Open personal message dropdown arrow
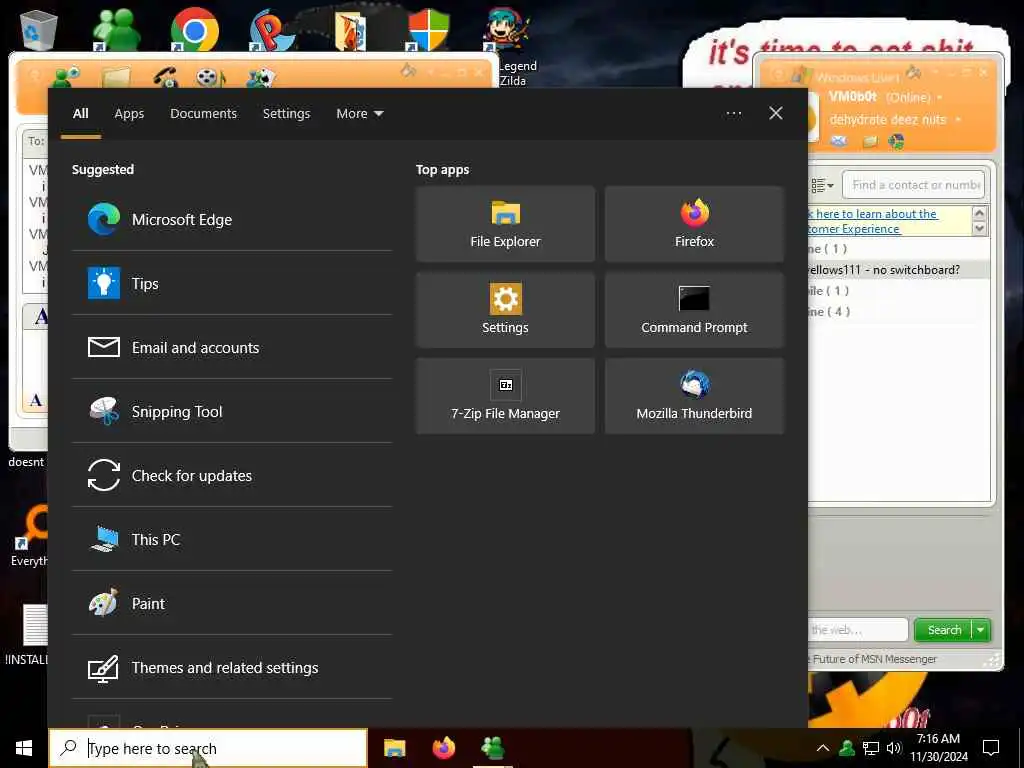The image size is (1024, 768). [x=958, y=120]
